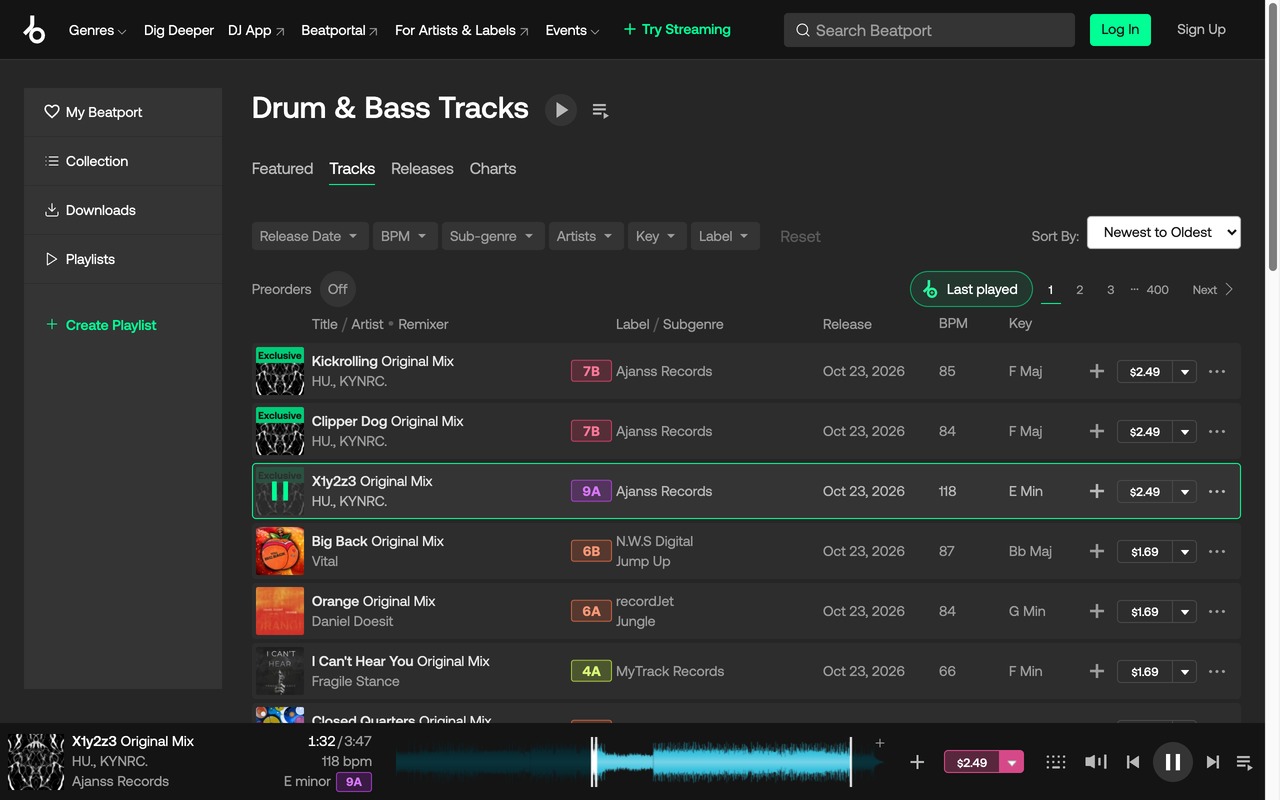Open more options for Kickrolling row
1280x800 pixels.
[x=1217, y=371]
